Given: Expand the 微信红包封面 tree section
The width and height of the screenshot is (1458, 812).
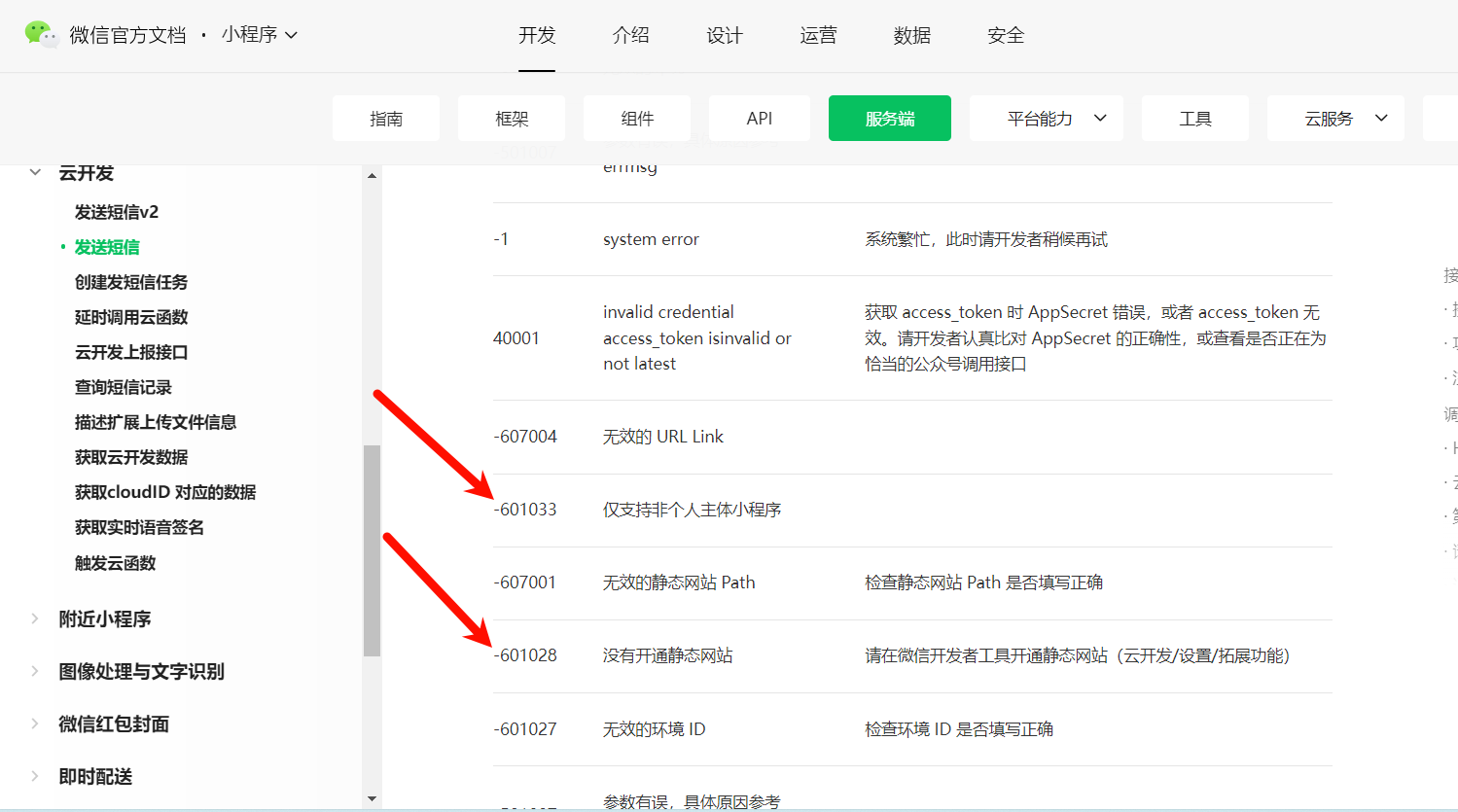Looking at the screenshot, I should point(35,724).
